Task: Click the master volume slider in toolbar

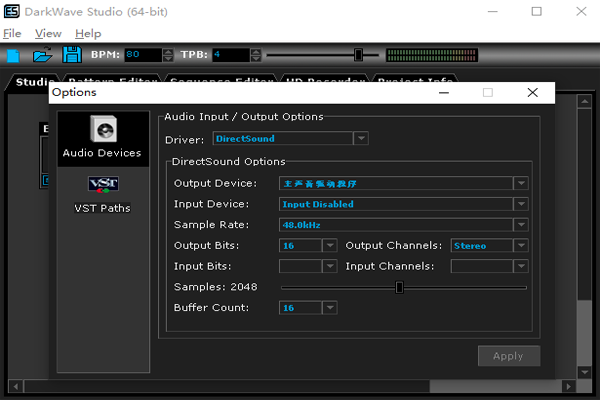Action: coord(358,55)
